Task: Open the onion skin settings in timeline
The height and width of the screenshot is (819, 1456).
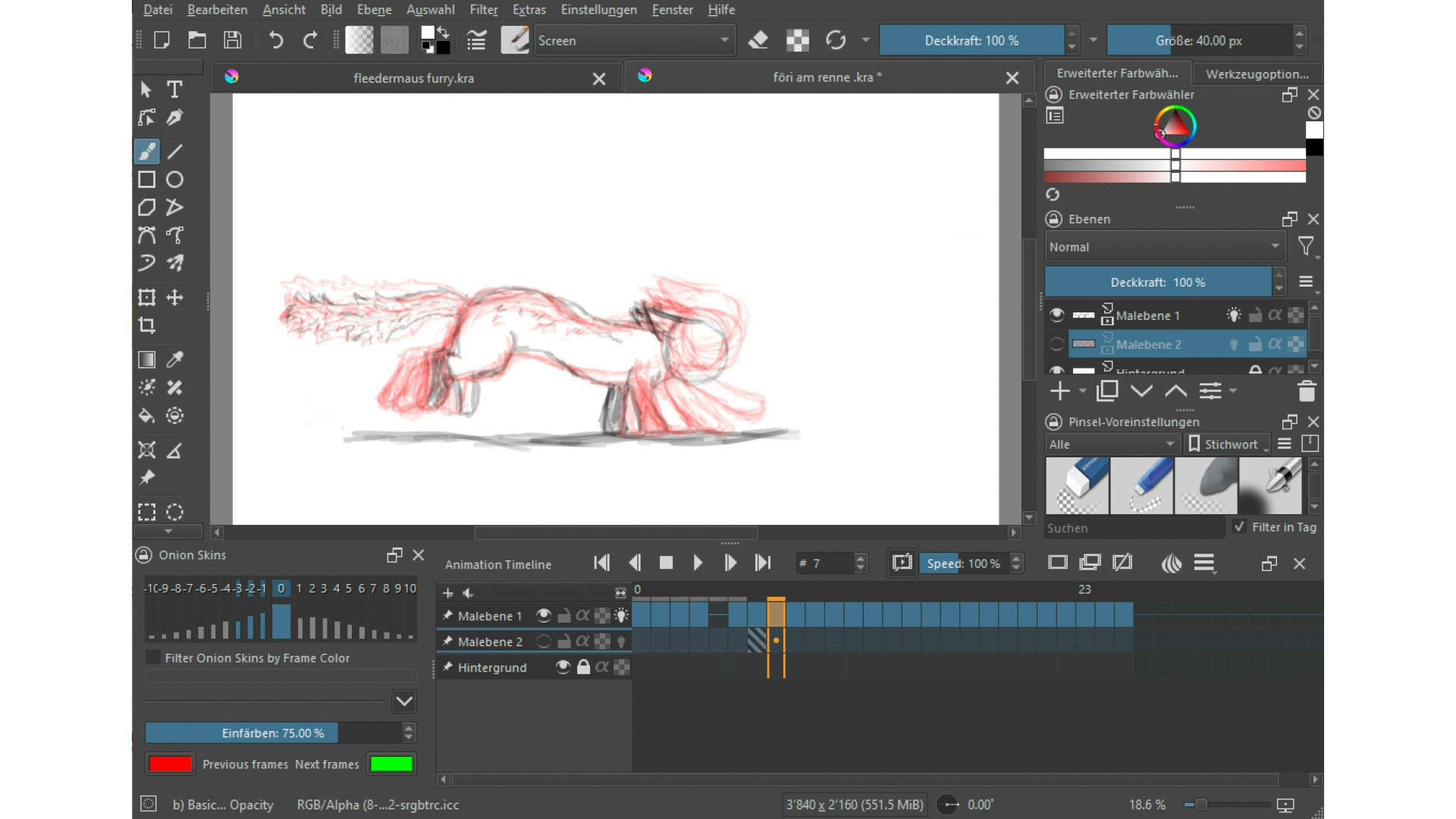Action: point(1171,563)
